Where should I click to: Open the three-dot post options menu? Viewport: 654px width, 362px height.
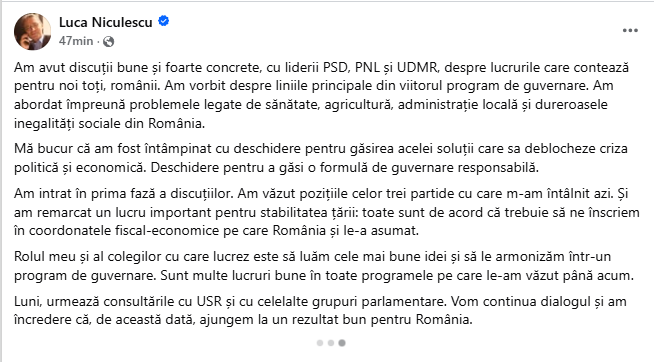[x=630, y=30]
